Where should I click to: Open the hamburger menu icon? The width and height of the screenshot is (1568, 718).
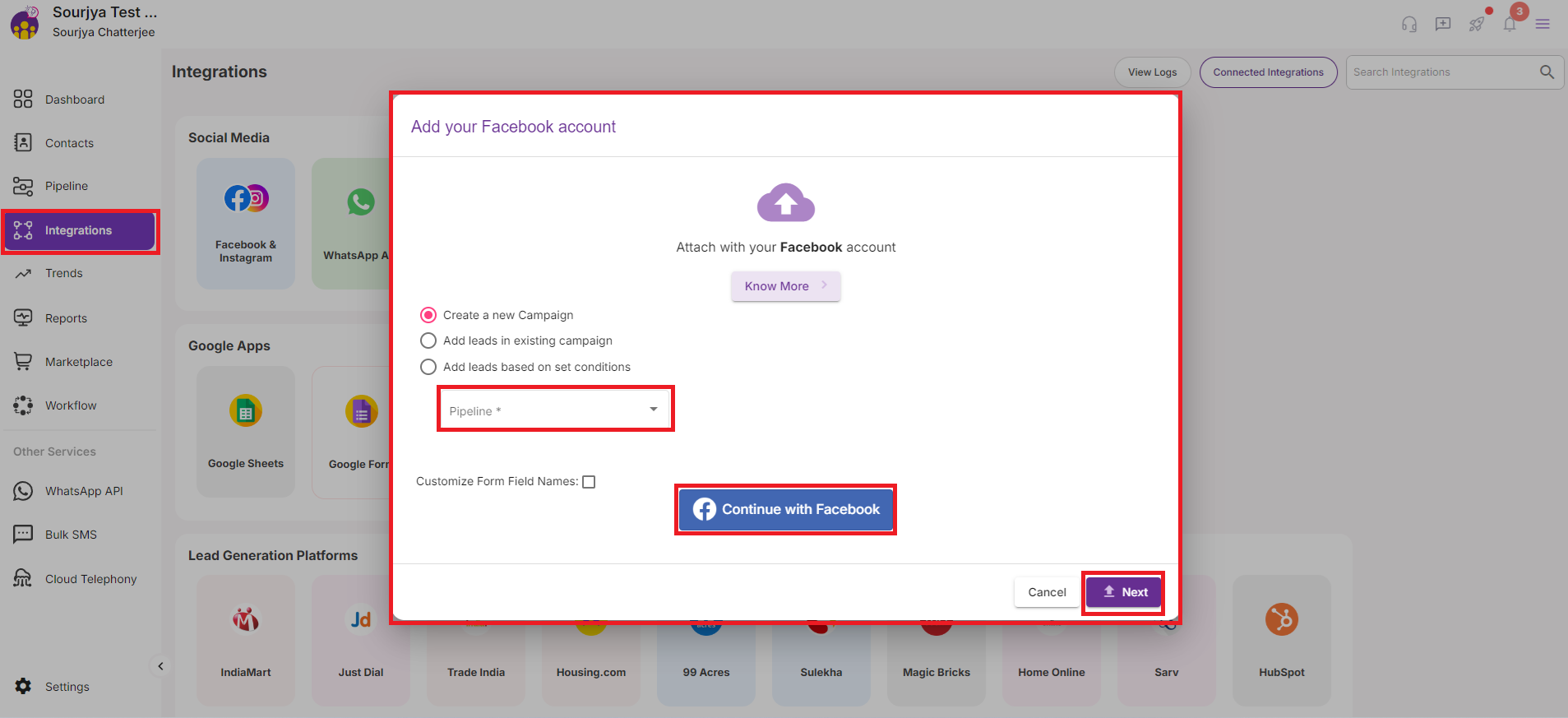coord(1543,24)
